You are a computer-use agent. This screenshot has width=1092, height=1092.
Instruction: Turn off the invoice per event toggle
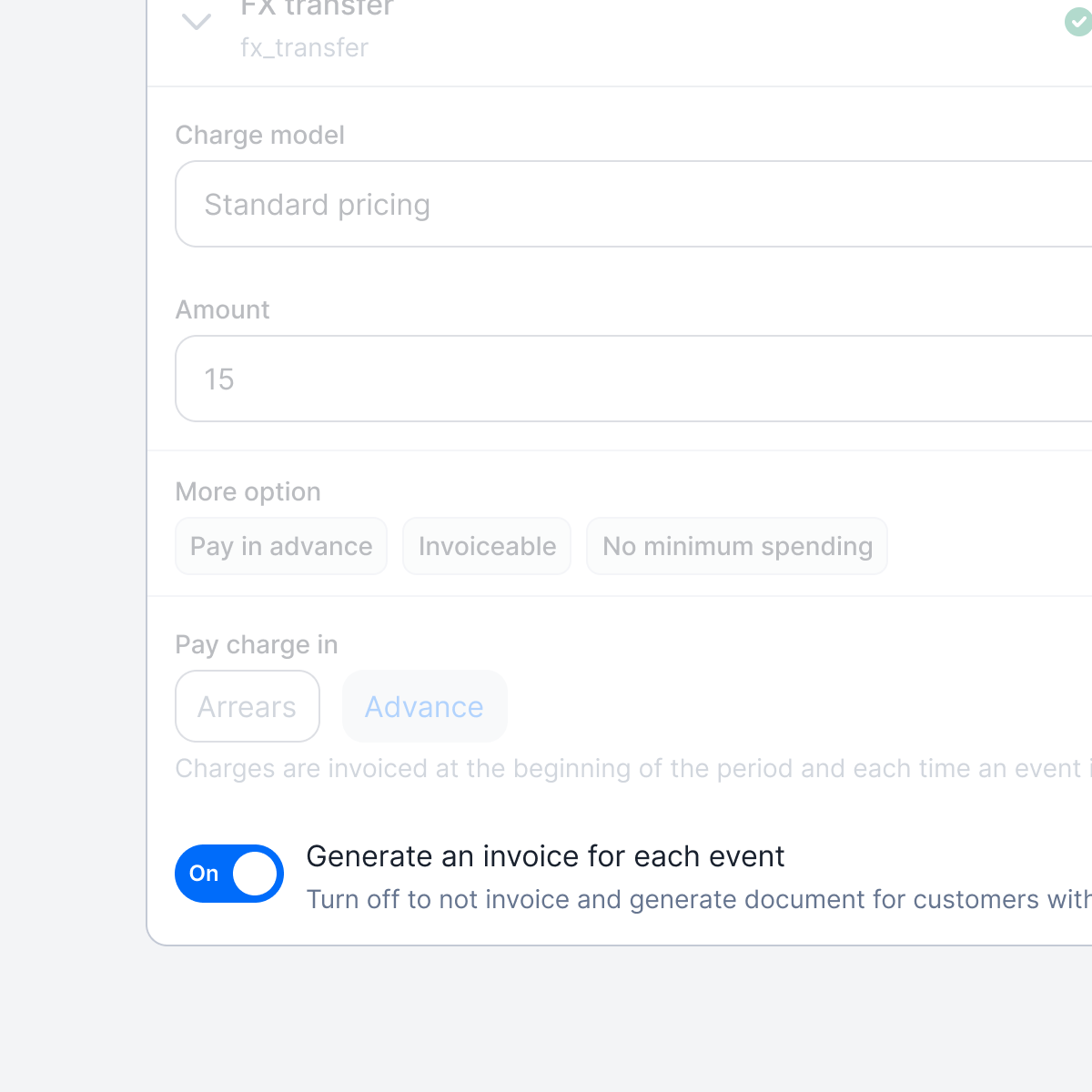[229, 874]
